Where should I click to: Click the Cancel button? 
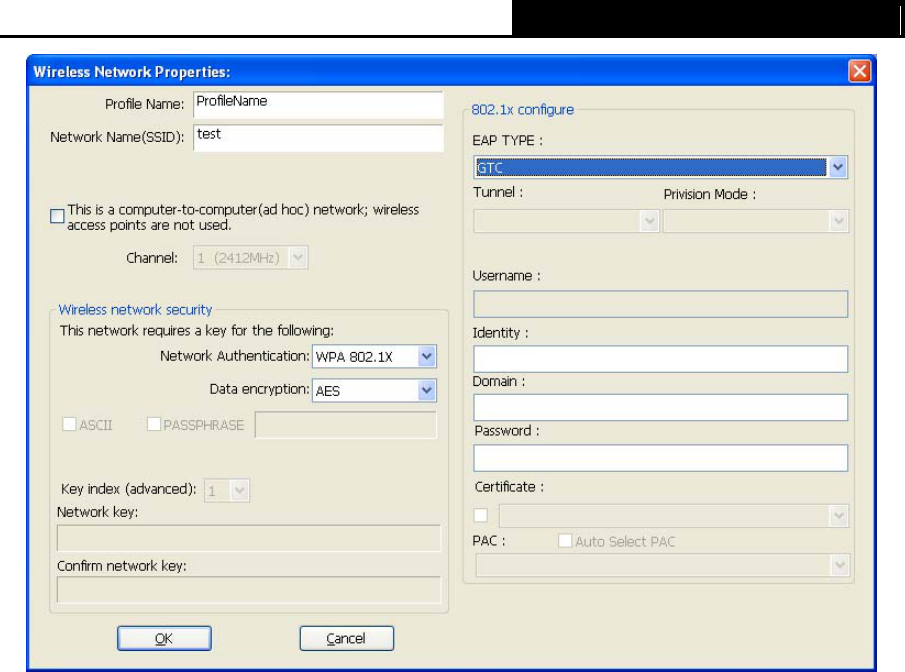coord(346,639)
